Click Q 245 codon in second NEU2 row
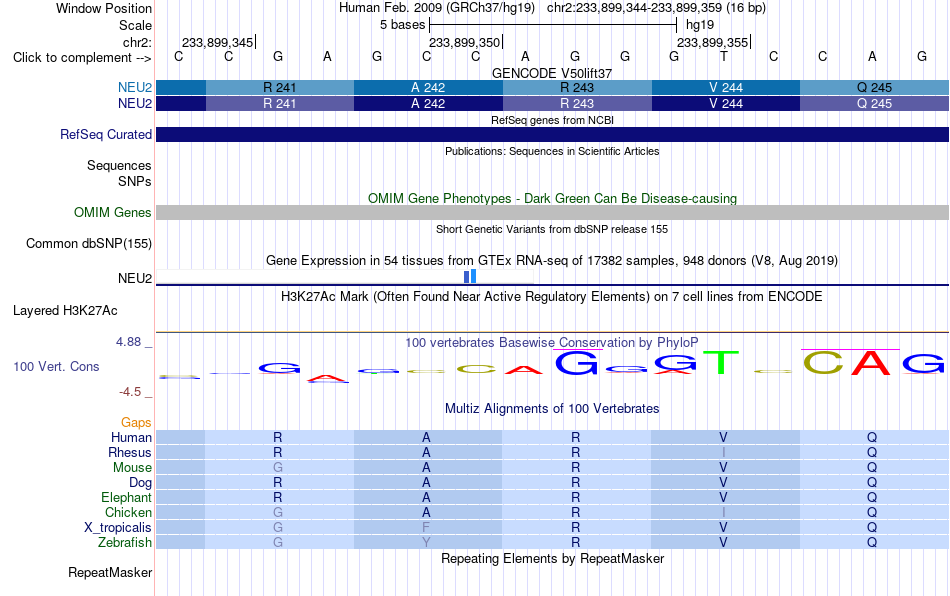This screenshot has width=950, height=596. tap(874, 104)
